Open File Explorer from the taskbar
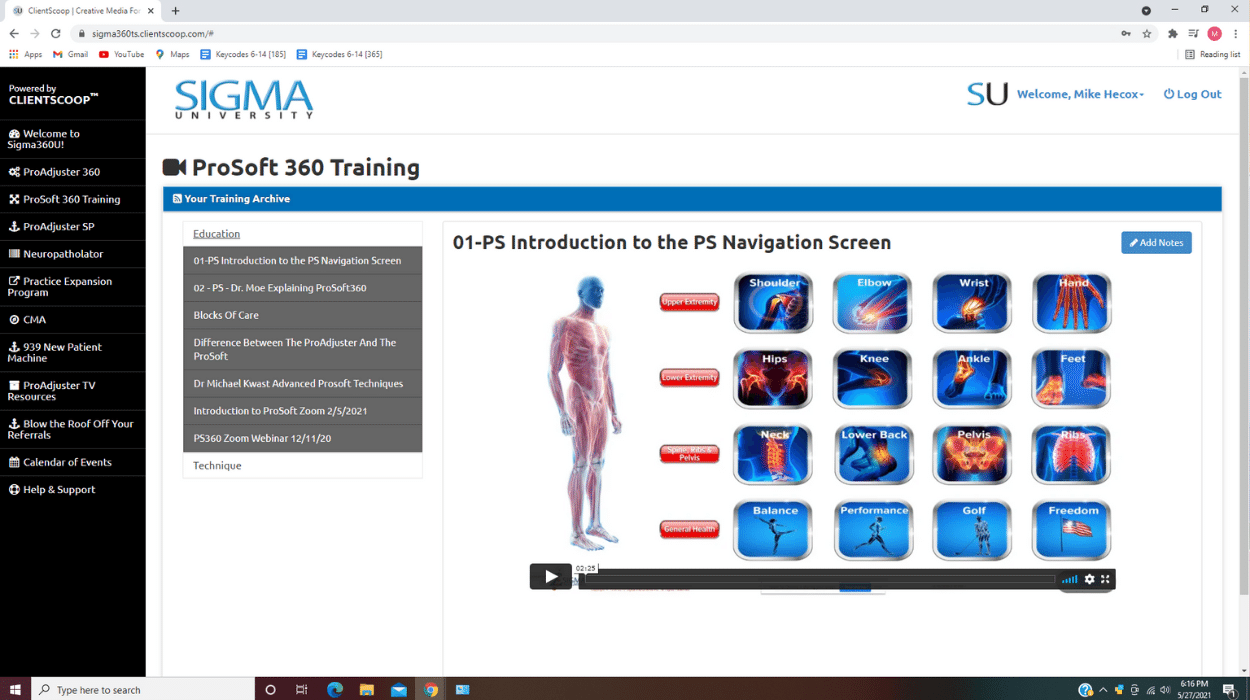Image resolution: width=1250 pixels, height=700 pixels. coord(367,689)
